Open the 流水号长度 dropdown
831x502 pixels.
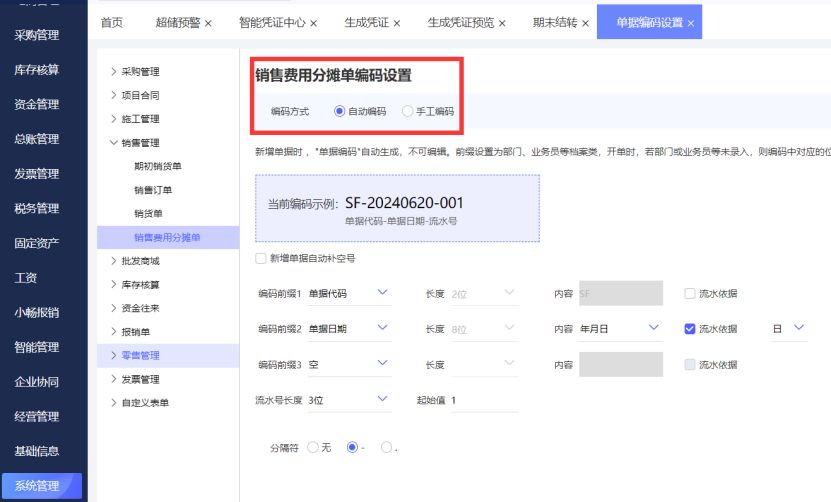(383, 399)
